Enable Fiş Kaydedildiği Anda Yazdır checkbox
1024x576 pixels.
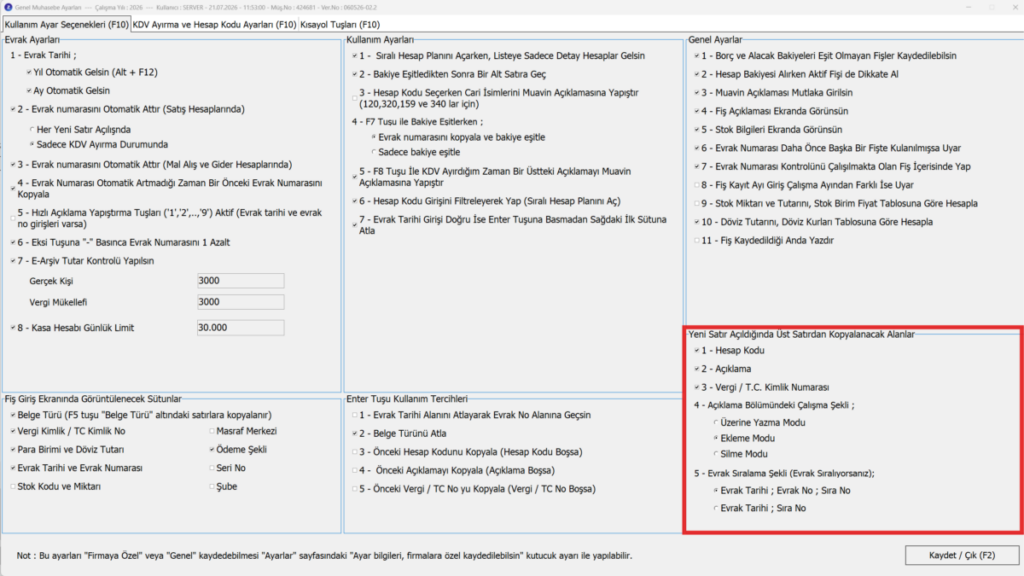(x=697, y=240)
